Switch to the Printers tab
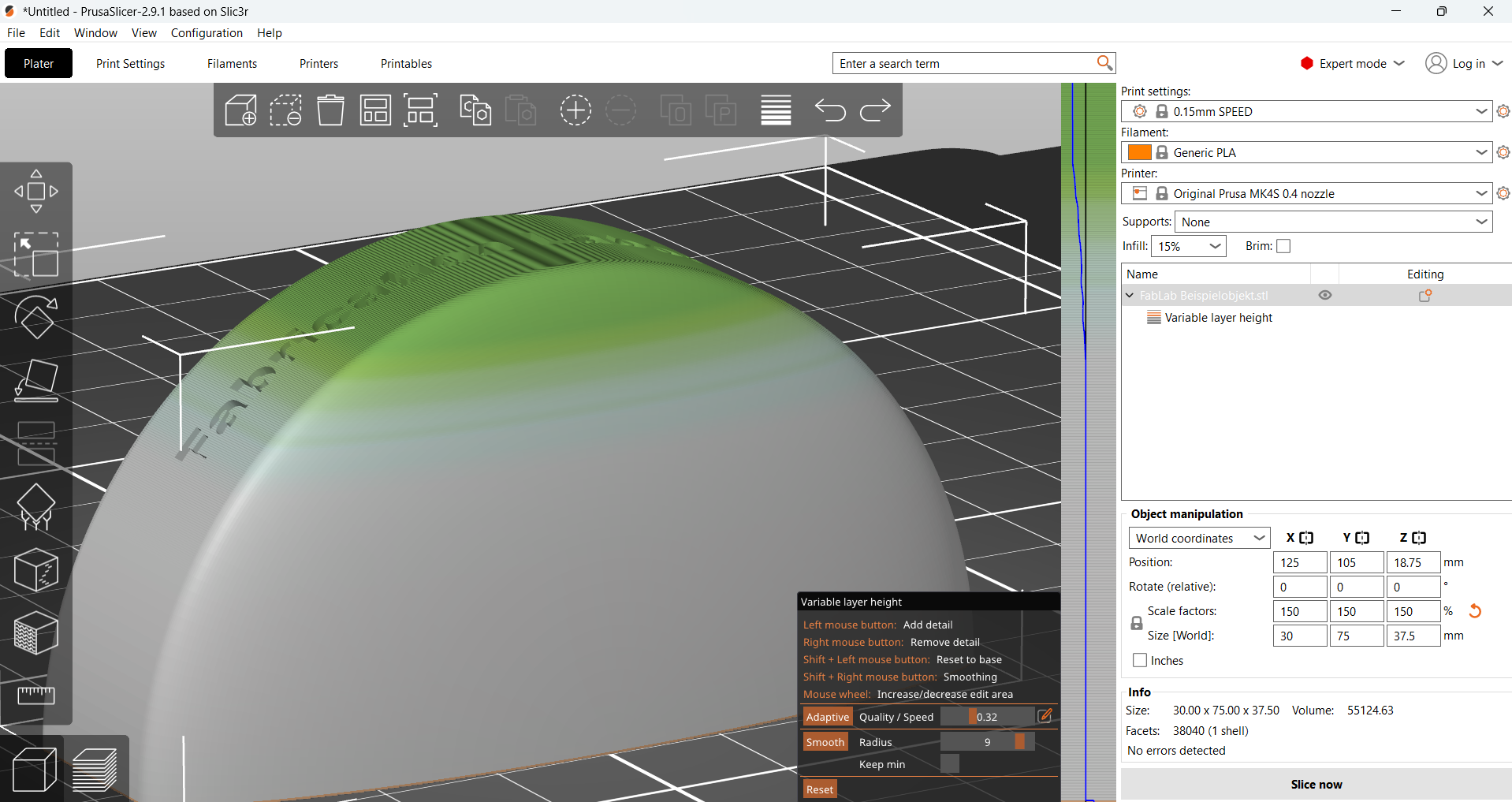Screen dimensions: 1512x802 318,64
